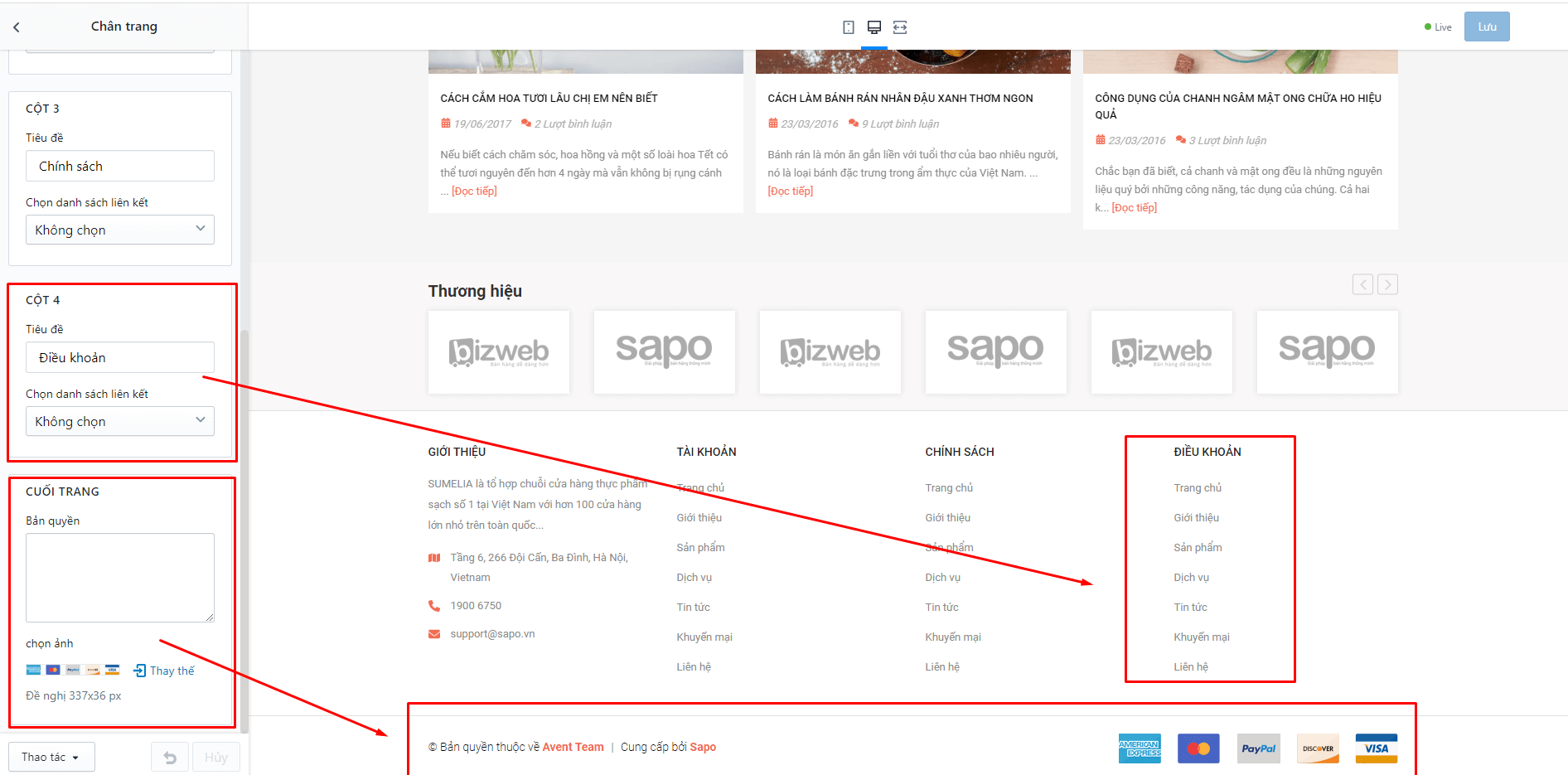1568x775 pixels.
Task: Click the Thay thế replace image icon
Action: (140, 671)
